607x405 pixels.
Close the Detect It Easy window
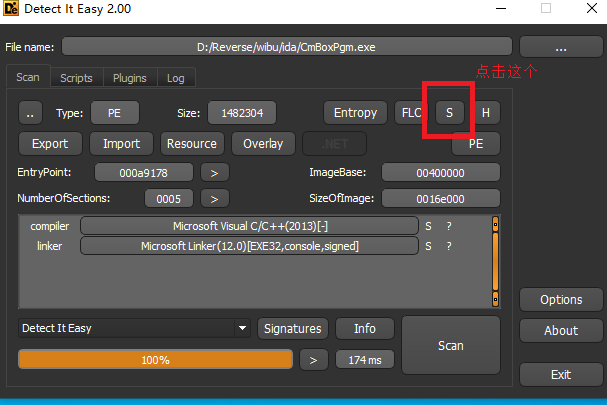coord(592,8)
